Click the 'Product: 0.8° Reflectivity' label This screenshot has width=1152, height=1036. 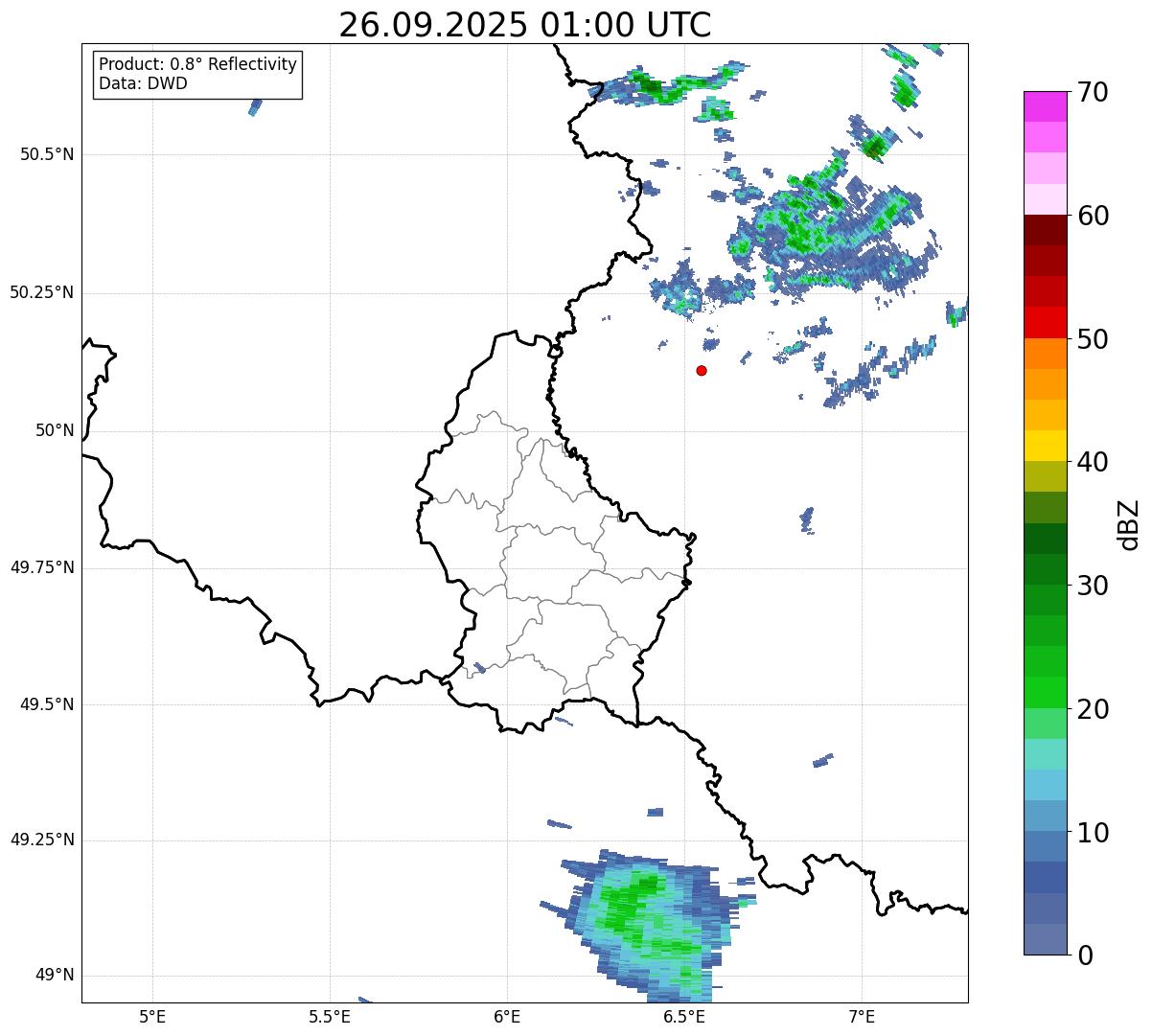coord(198,64)
